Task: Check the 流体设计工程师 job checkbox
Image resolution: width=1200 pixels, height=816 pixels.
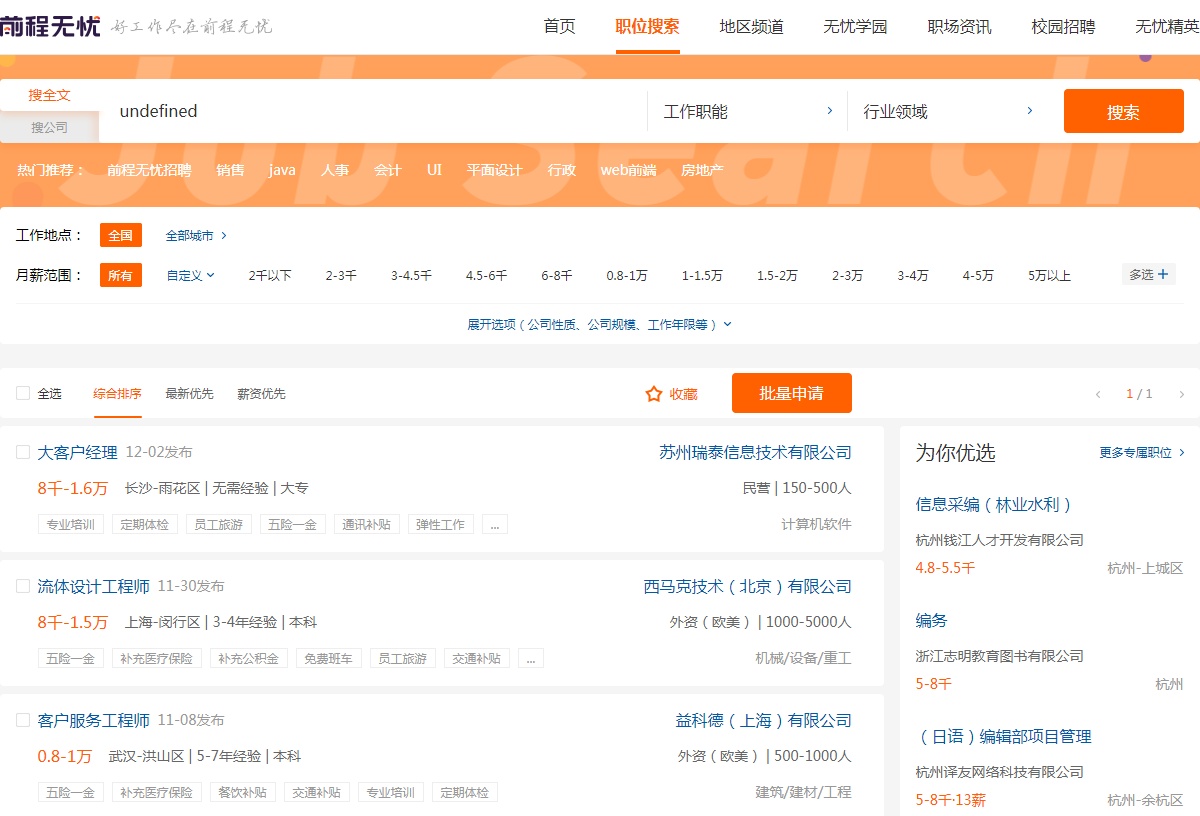Action: (23, 586)
